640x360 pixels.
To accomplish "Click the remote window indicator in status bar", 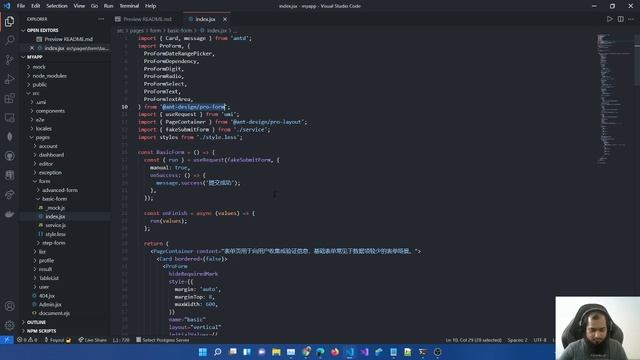I will point(7,340).
